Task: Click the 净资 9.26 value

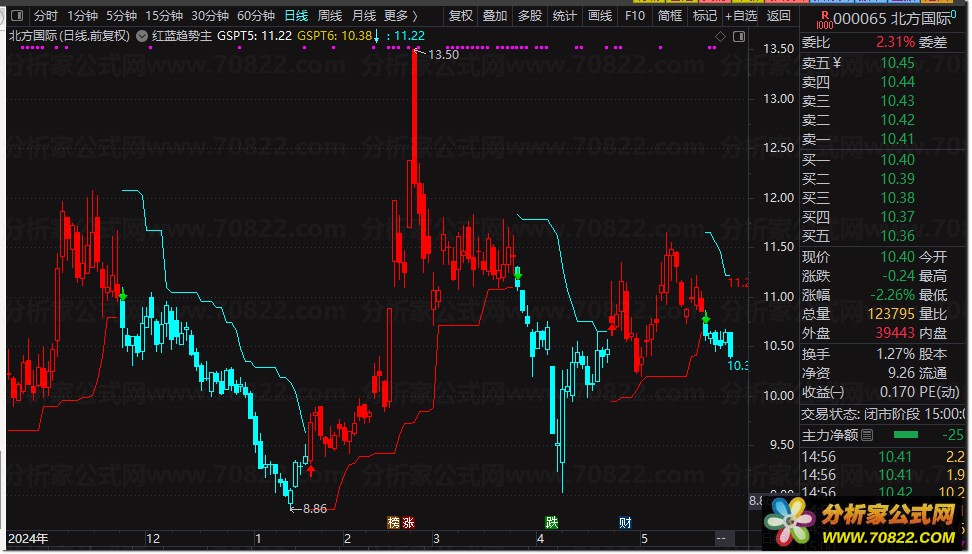Action: pos(901,373)
